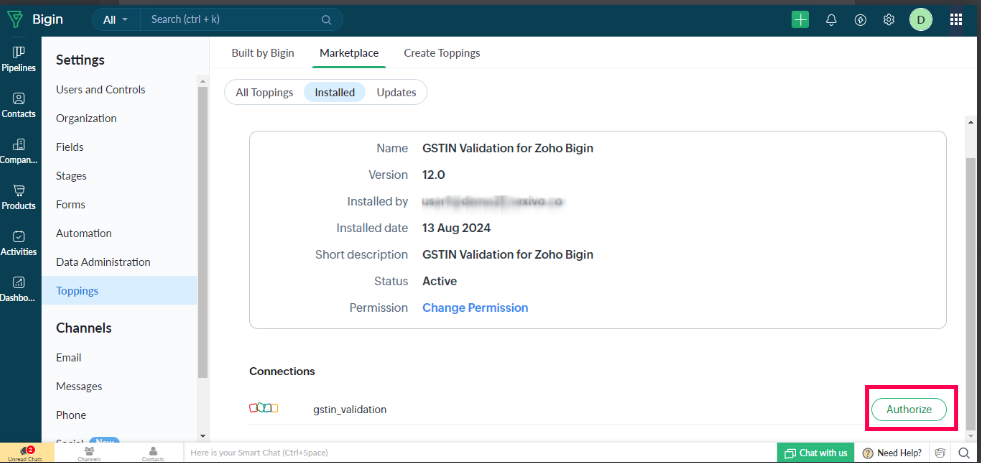Image resolution: width=981 pixels, height=463 pixels.
Task: Click installed date 13 Aug 2024
Action: click(x=456, y=228)
